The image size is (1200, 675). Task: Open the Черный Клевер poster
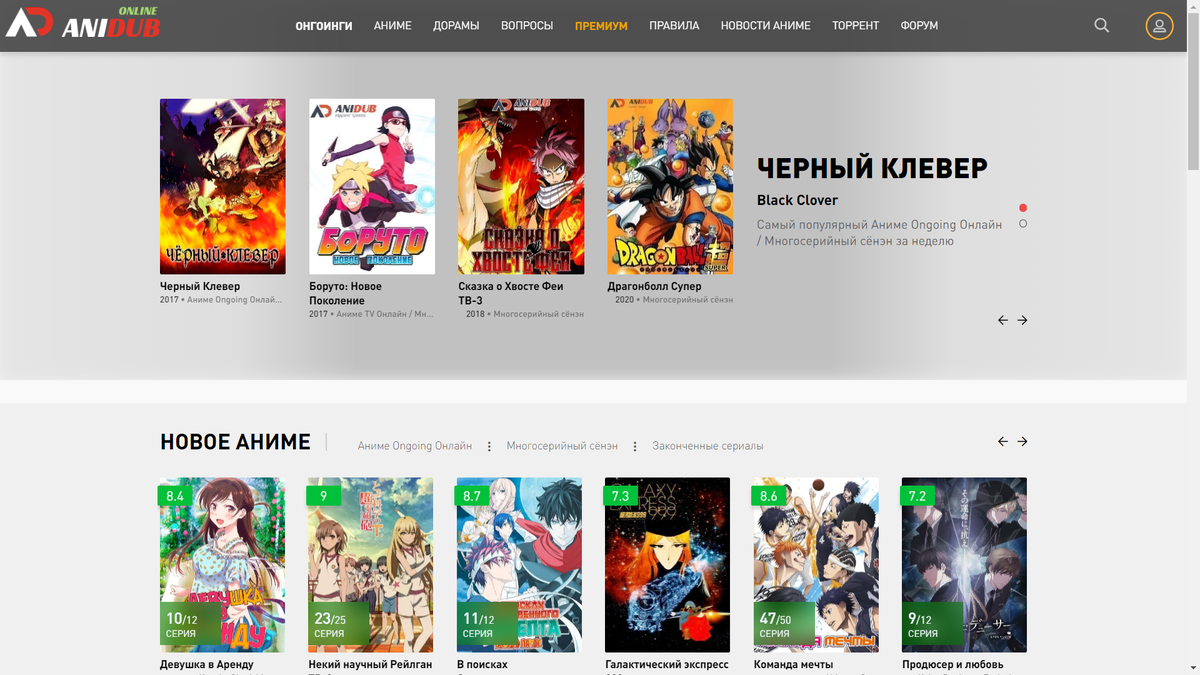click(x=223, y=186)
